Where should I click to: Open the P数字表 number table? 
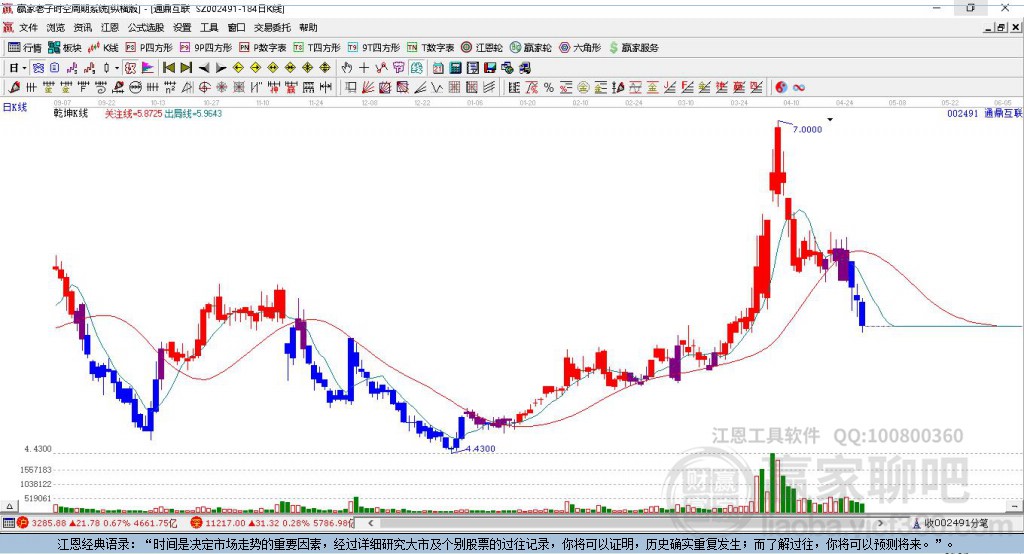(x=263, y=48)
